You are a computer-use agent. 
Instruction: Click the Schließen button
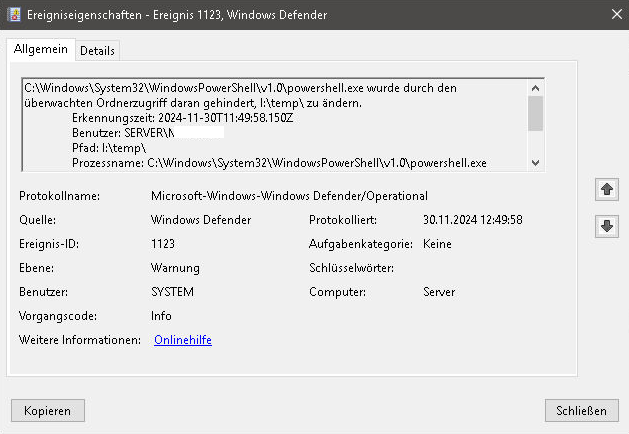581,410
